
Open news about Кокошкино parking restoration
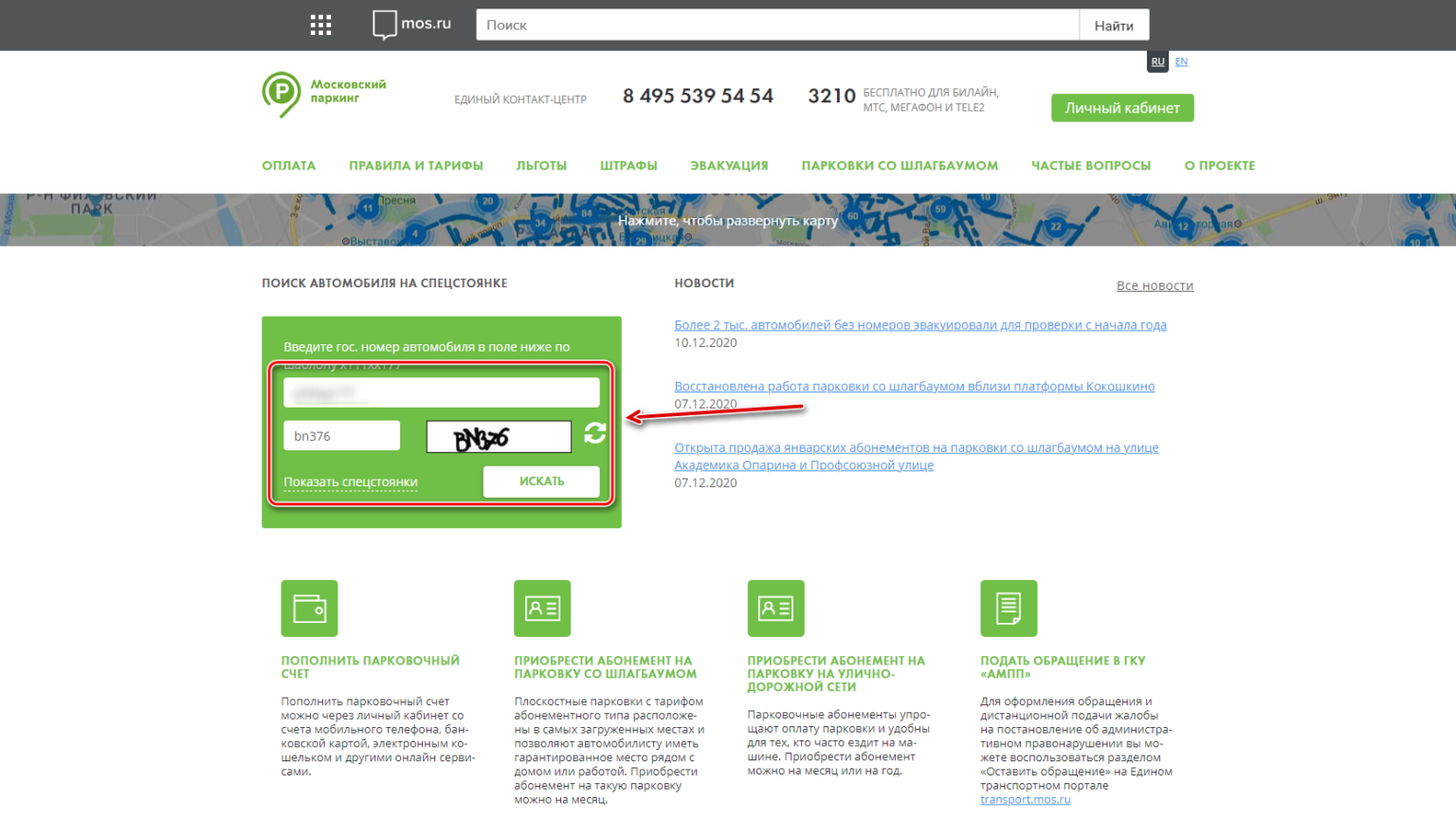point(915,387)
